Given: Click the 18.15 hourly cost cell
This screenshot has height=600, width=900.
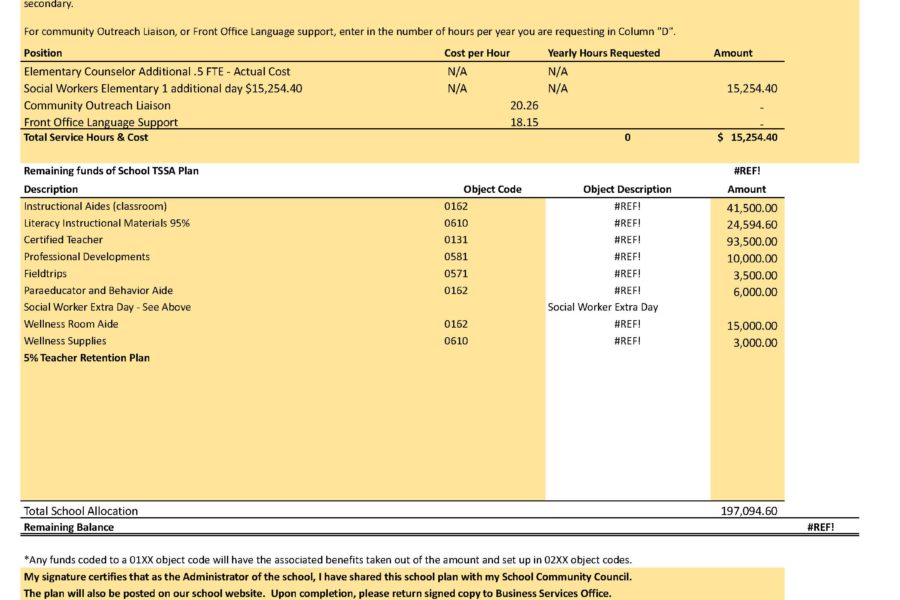Looking at the screenshot, I should click(524, 122).
